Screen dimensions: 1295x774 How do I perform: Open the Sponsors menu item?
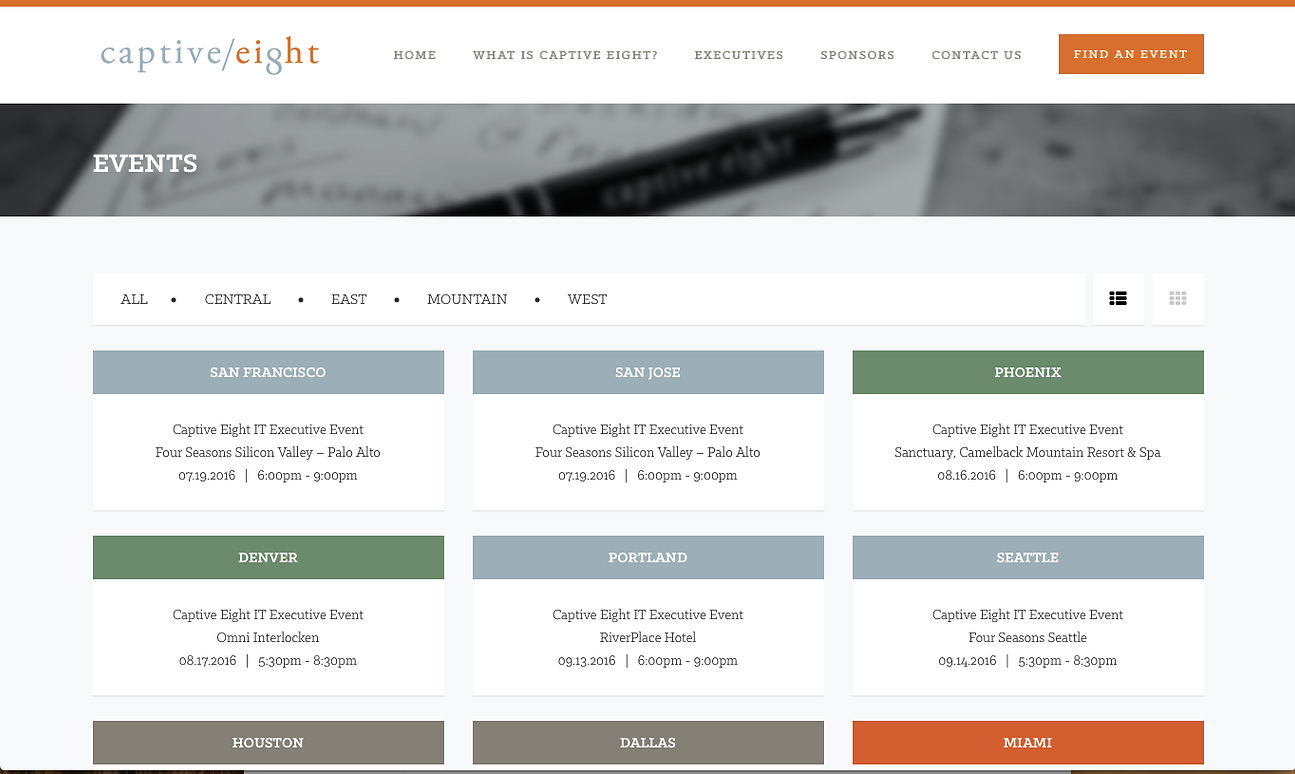(x=857, y=55)
